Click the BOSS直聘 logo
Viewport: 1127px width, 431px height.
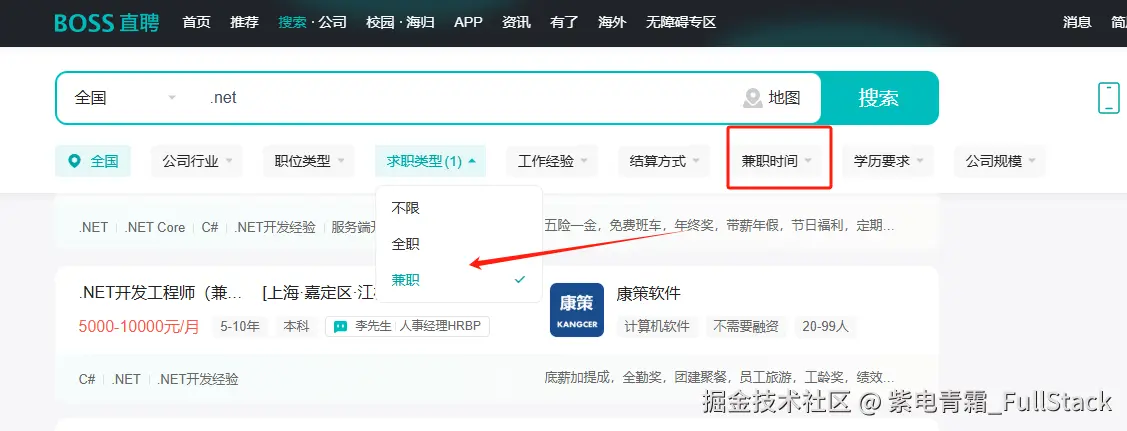click(106, 23)
